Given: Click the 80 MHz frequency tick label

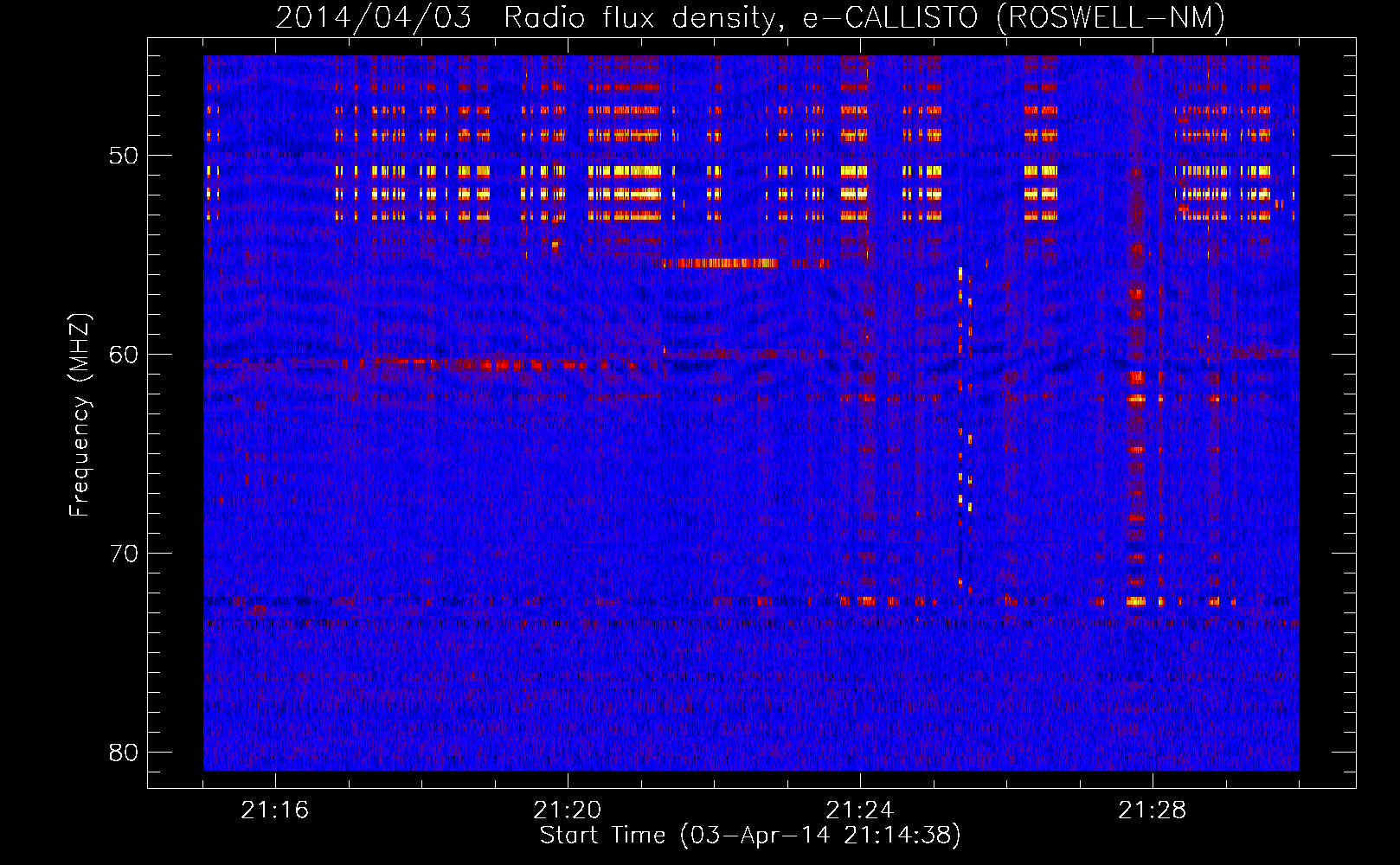Looking at the screenshot, I should [124, 753].
